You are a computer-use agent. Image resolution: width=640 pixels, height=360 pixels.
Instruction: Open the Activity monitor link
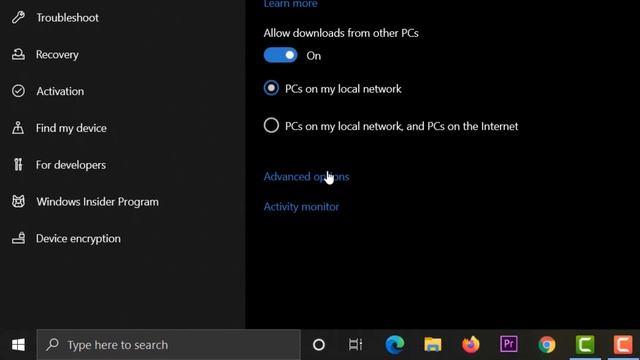point(301,207)
